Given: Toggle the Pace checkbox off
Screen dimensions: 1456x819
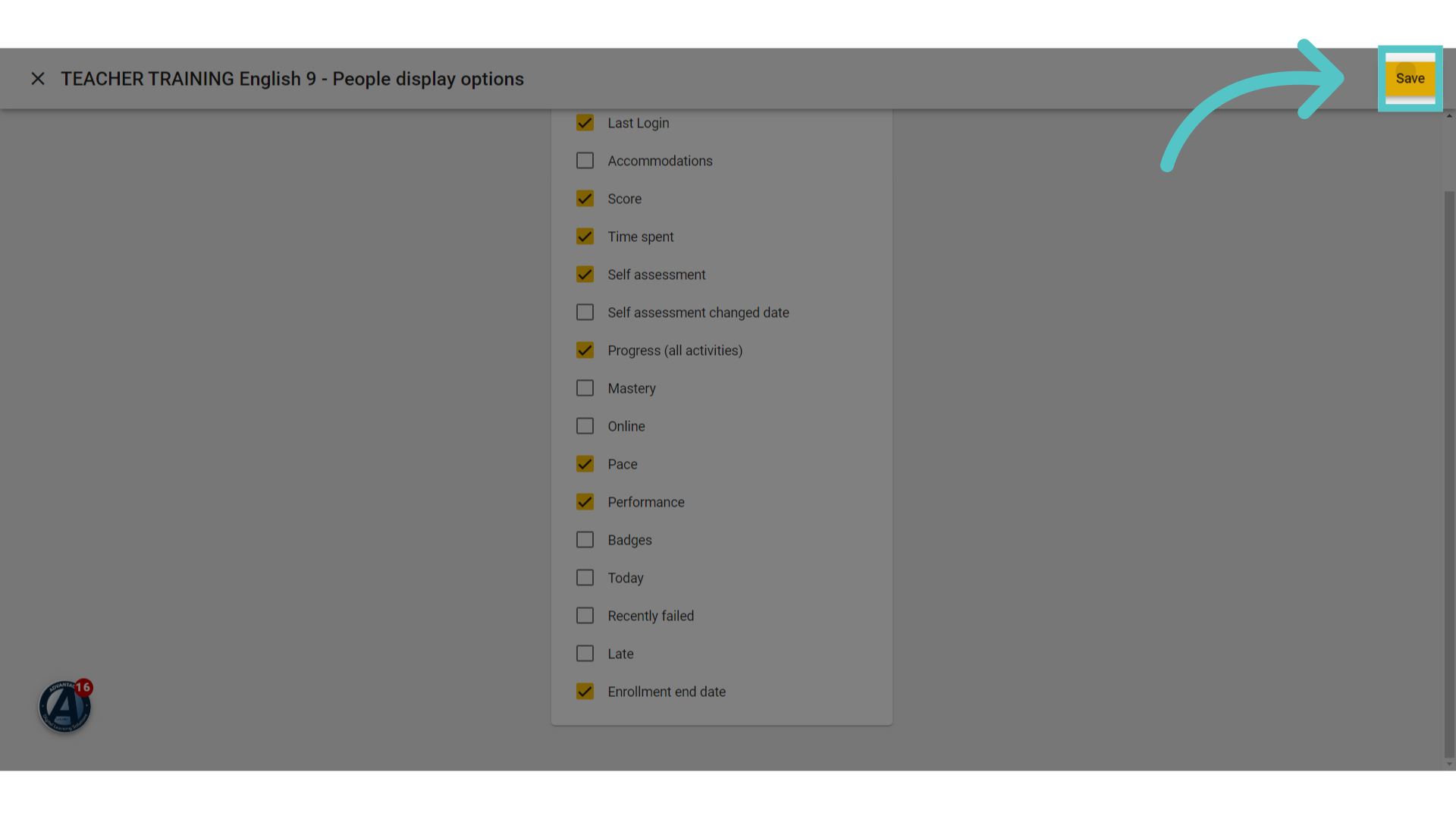Looking at the screenshot, I should point(585,464).
